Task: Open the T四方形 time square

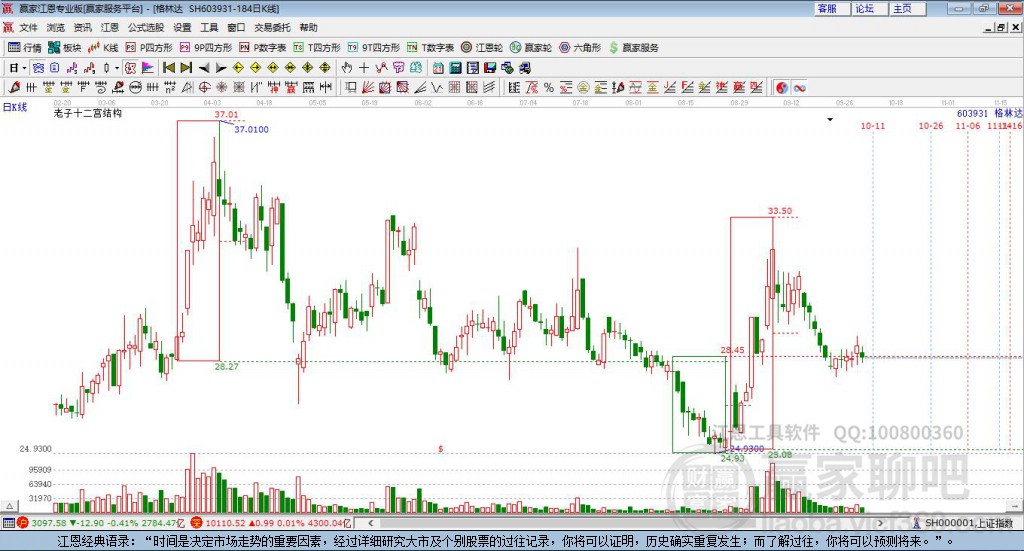Action: pos(317,48)
